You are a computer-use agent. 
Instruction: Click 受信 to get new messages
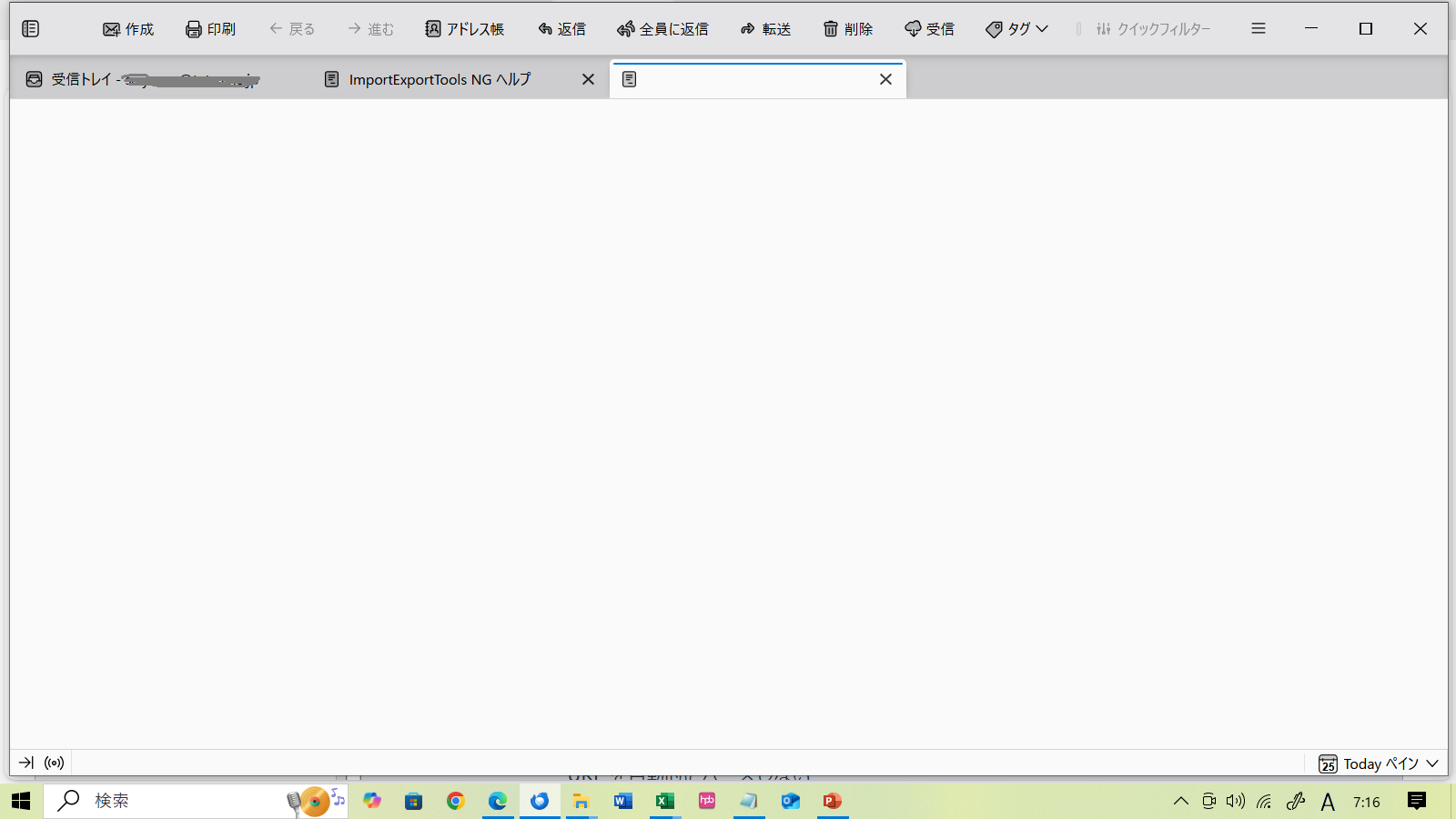[x=929, y=29]
